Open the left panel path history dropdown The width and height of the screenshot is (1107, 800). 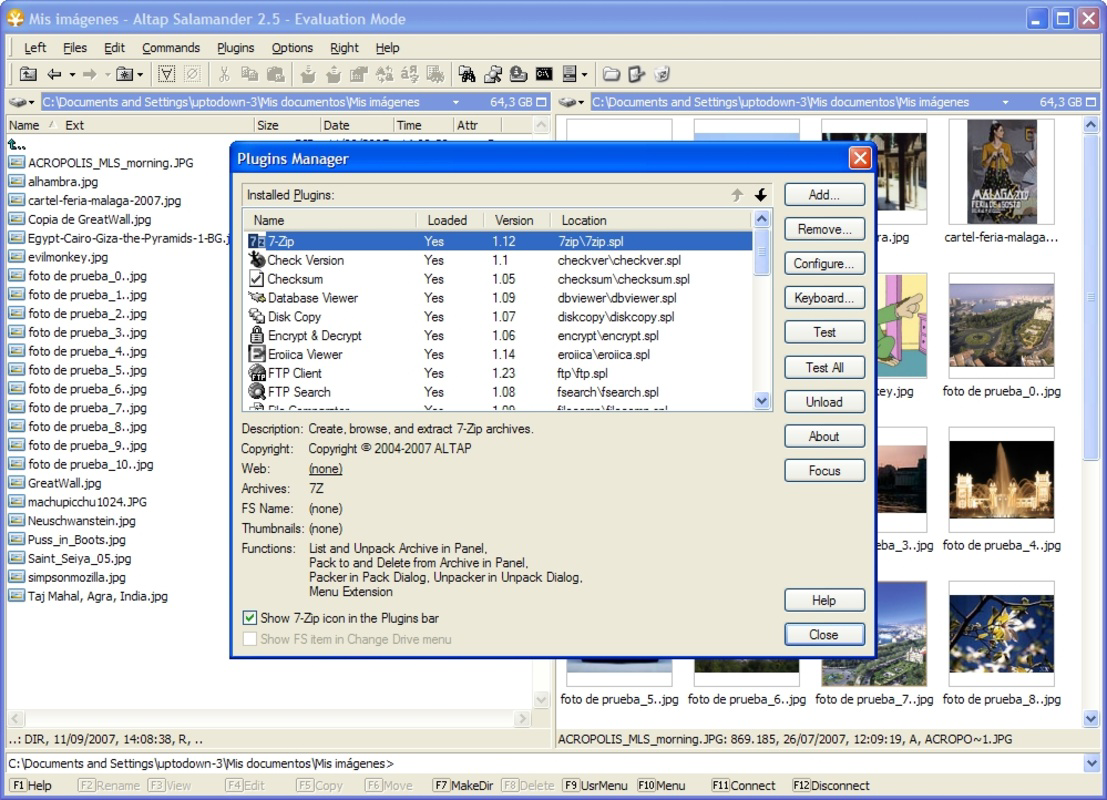pos(455,102)
